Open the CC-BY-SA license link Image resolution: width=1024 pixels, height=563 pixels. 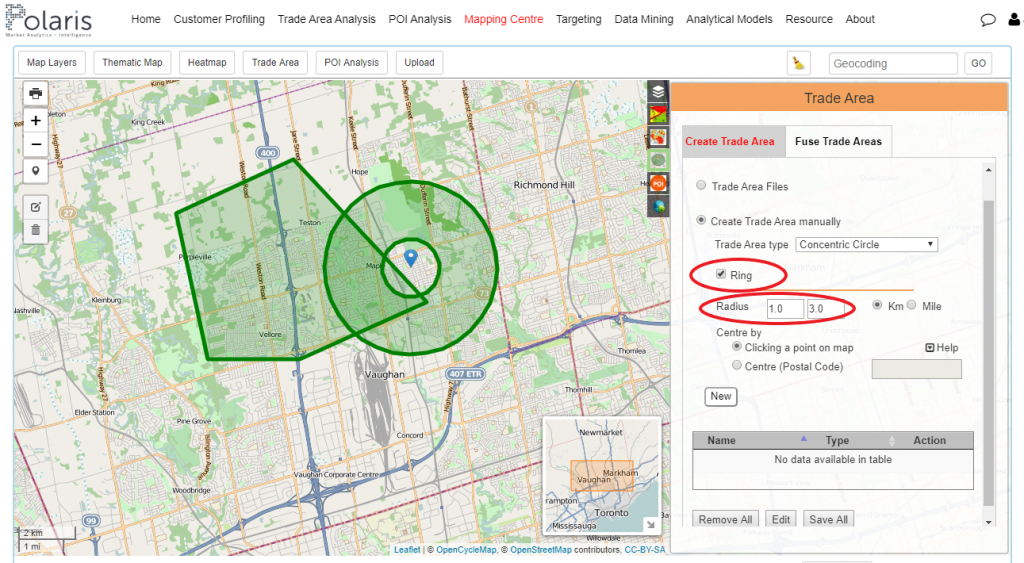pyautogui.click(x=645, y=550)
